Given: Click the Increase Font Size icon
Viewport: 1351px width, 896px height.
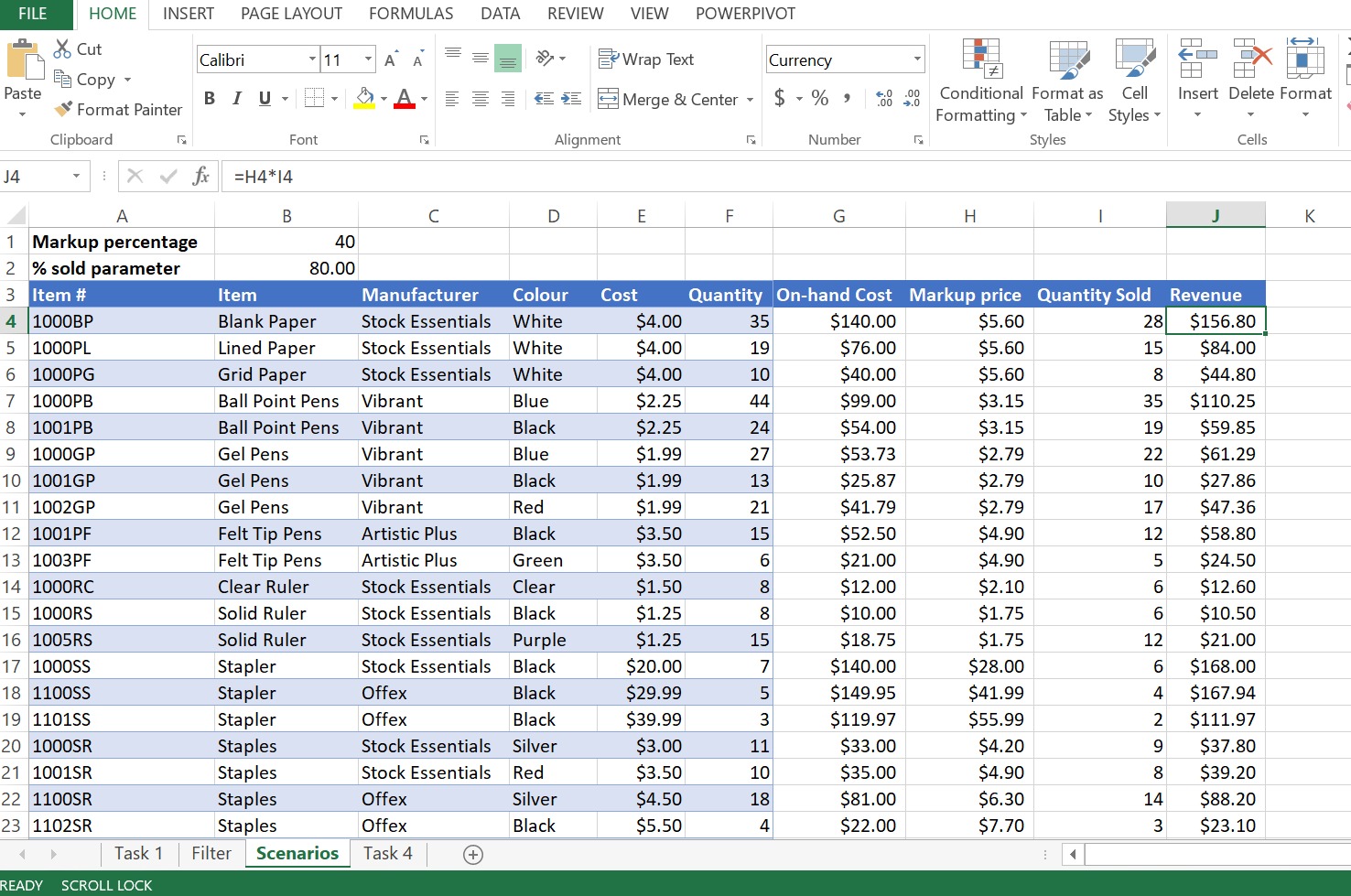Looking at the screenshot, I should [391, 60].
